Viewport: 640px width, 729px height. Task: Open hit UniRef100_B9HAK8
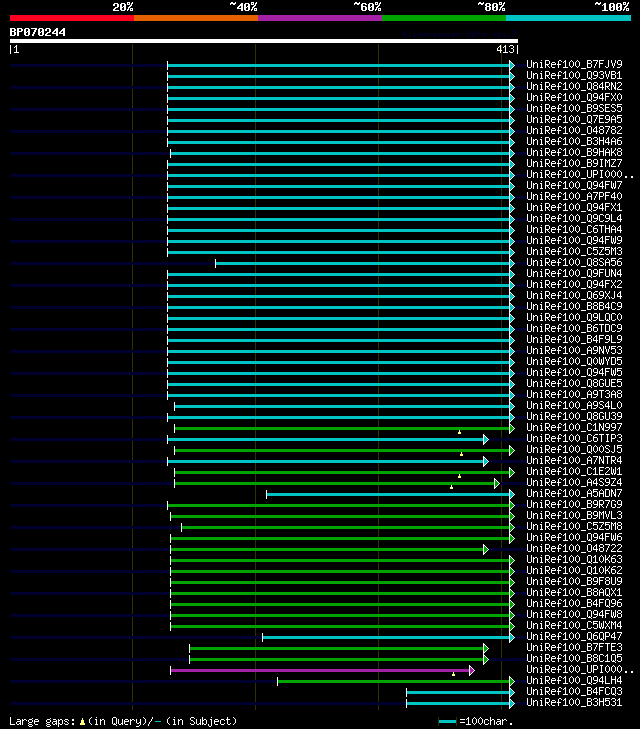pos(574,152)
